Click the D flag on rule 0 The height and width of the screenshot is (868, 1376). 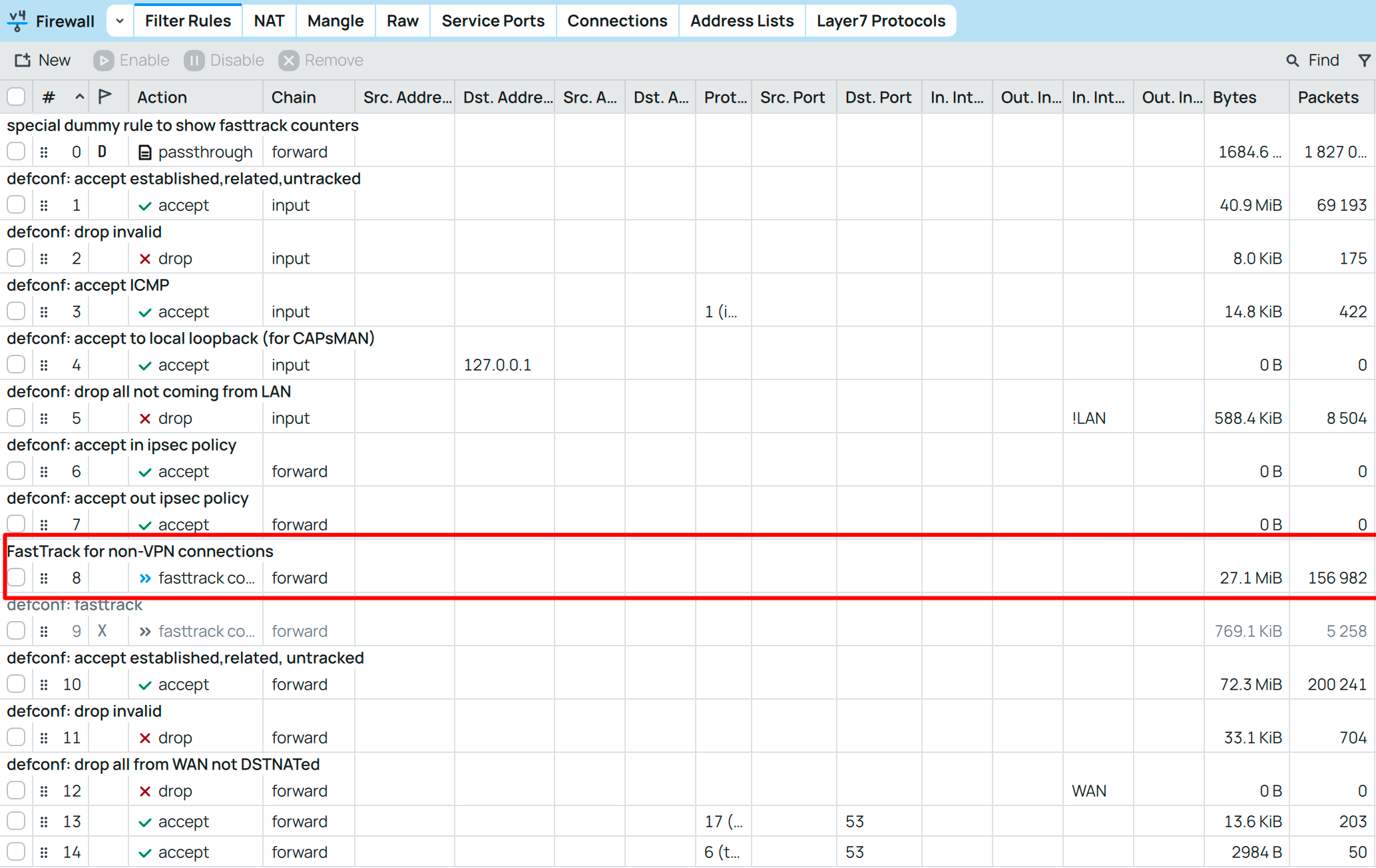coord(102,151)
